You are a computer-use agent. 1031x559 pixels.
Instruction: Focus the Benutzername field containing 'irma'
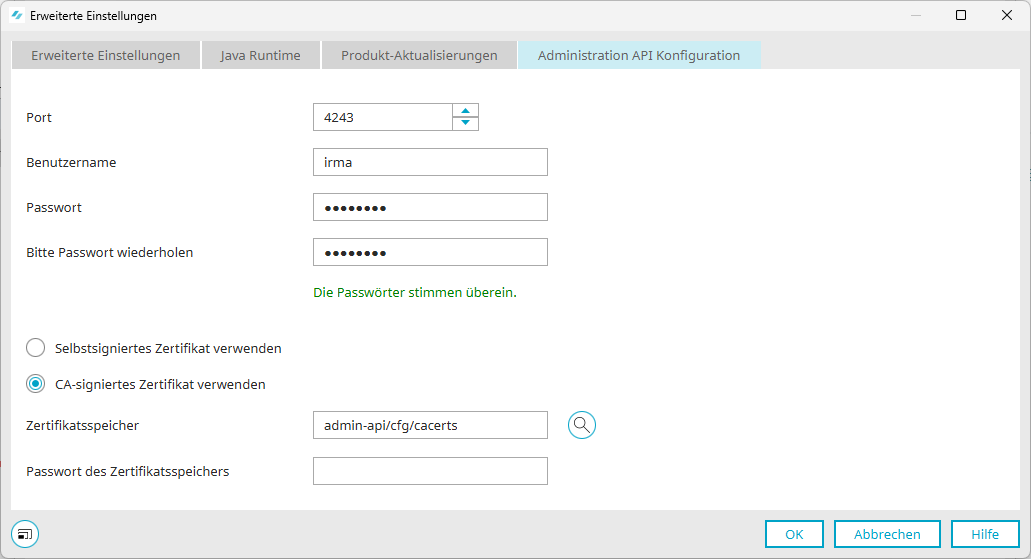coord(430,162)
